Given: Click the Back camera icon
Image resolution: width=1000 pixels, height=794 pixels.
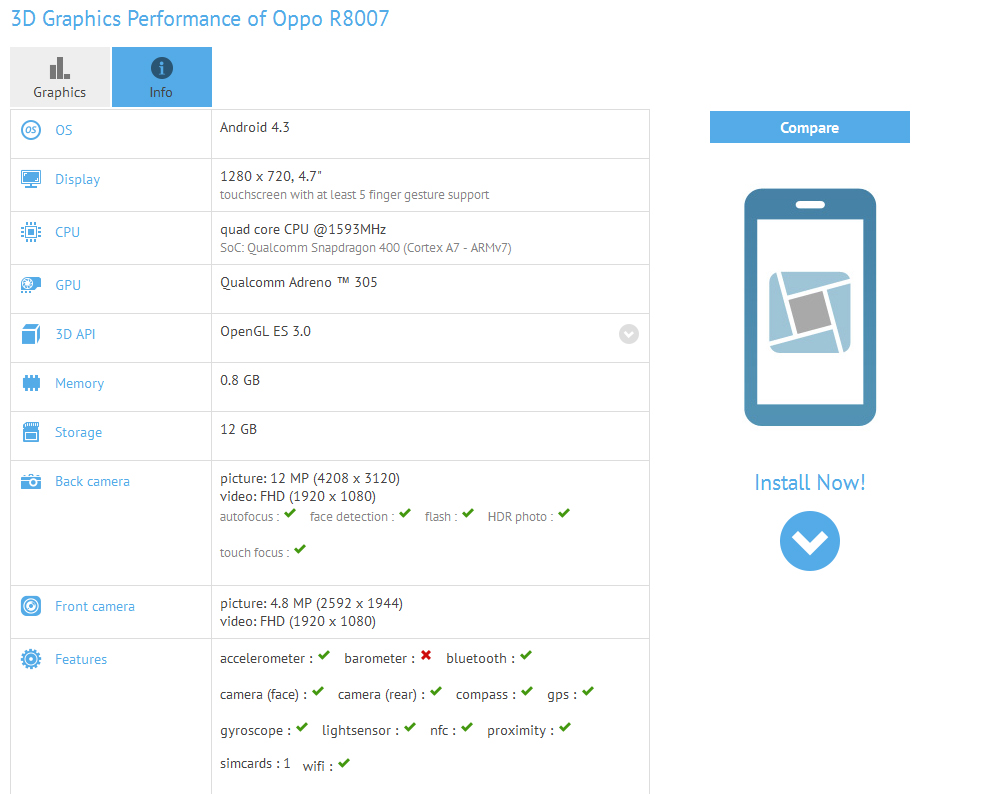Looking at the screenshot, I should click(31, 482).
